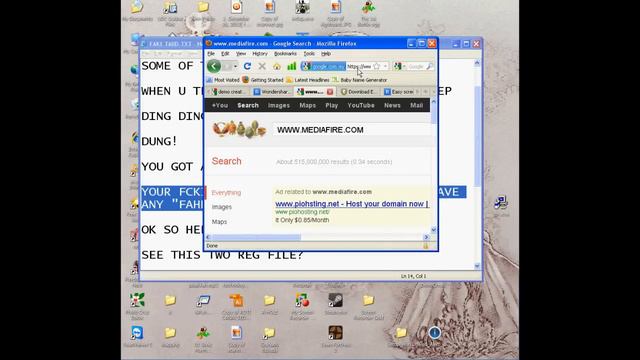
Task: Open the Edit menu in Firefox
Action: 225,54
